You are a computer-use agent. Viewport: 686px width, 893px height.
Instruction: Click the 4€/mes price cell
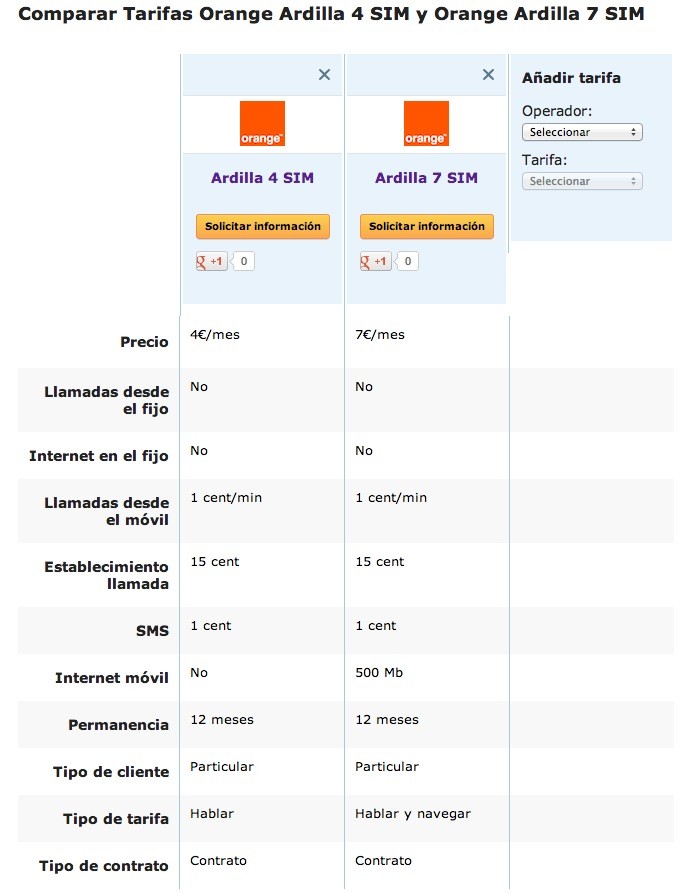click(215, 335)
